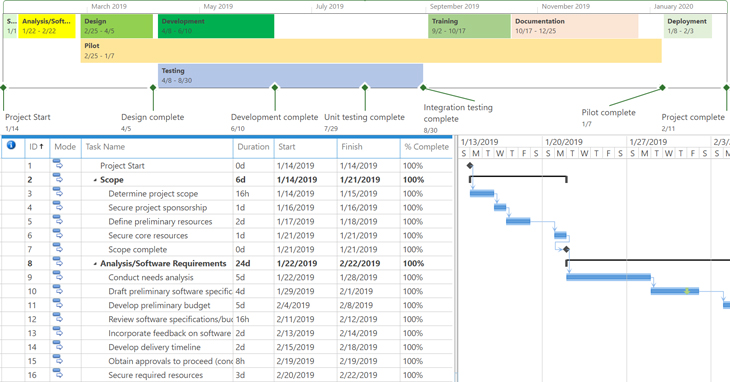Click the Project Start milestone in Gantt chart
The height and width of the screenshot is (382, 730).
pyautogui.click(x=470, y=166)
